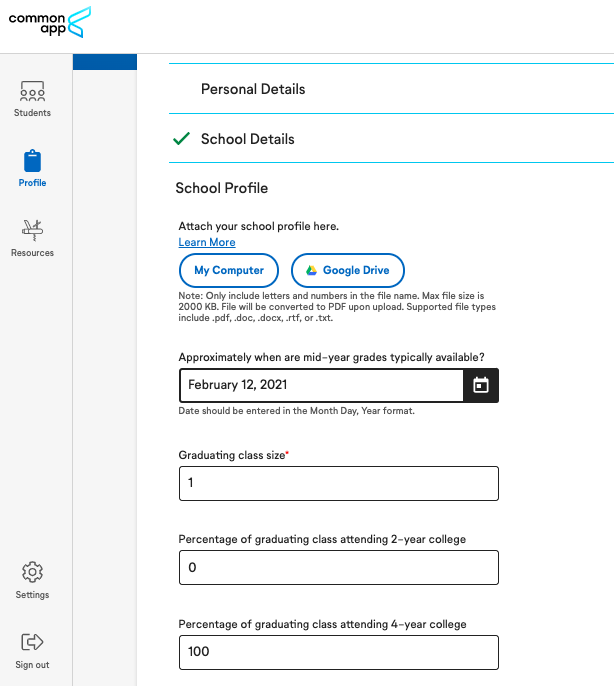
Task: Click the 2-year college percentage field
Action: [339, 567]
